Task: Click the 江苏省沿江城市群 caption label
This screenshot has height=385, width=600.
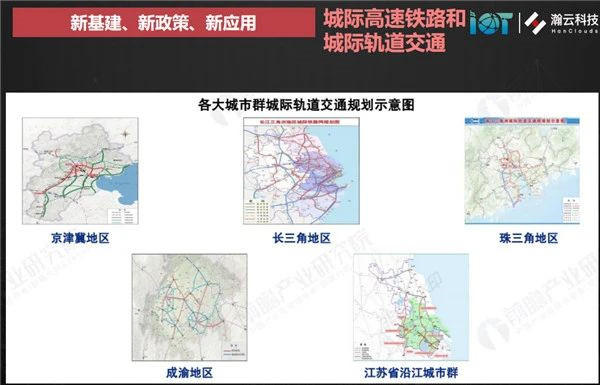Action: 411,372
